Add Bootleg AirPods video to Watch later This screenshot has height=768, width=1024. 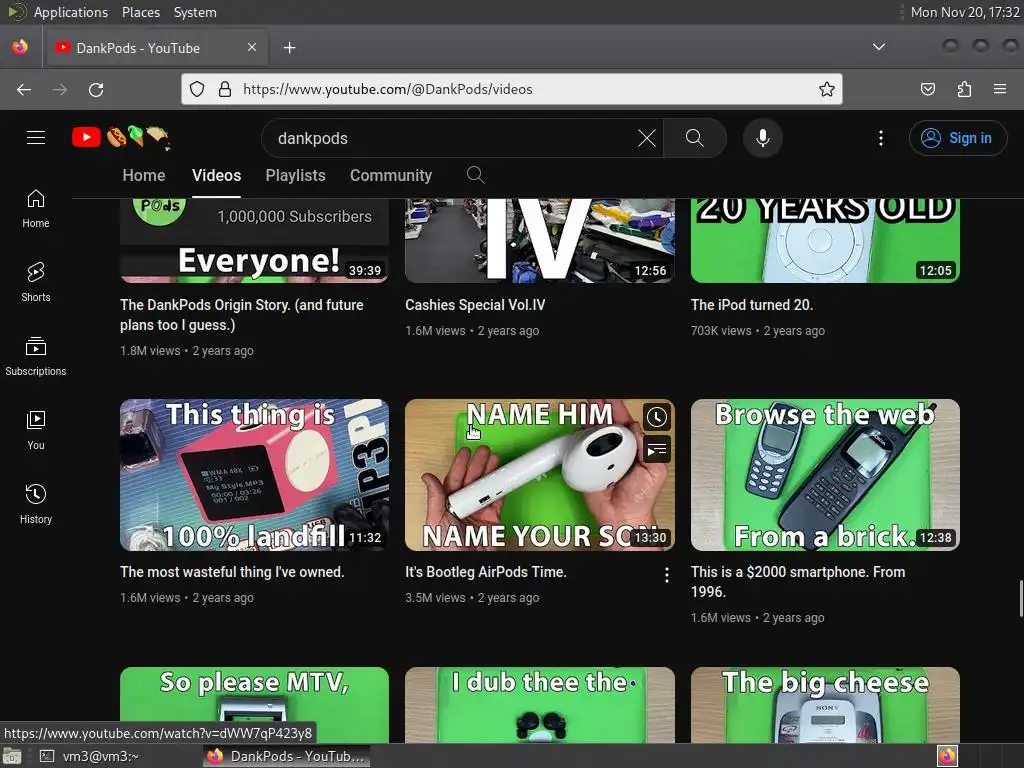[656, 417]
